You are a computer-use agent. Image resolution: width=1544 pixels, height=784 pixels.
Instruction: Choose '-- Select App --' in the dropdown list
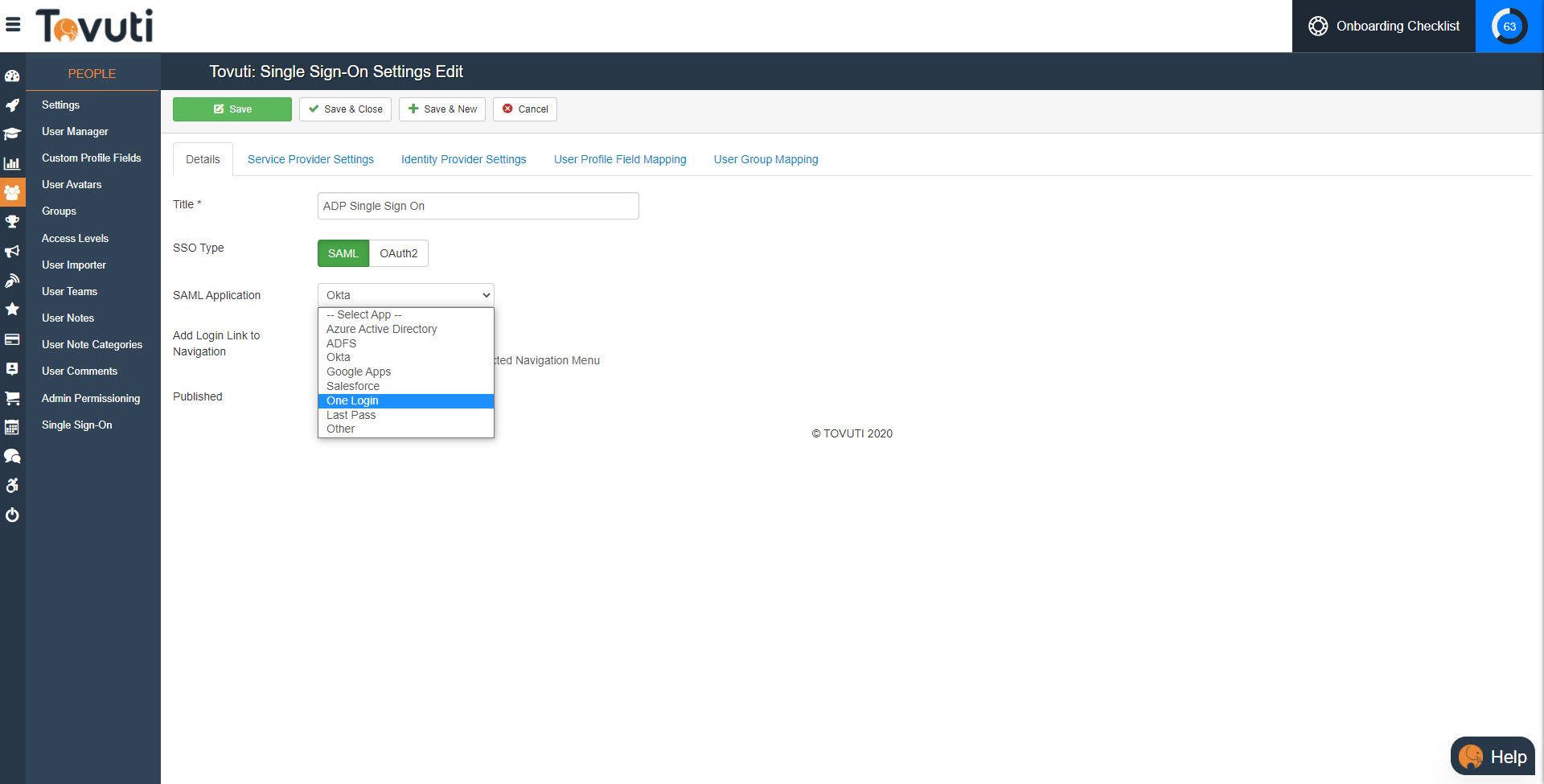(x=406, y=314)
